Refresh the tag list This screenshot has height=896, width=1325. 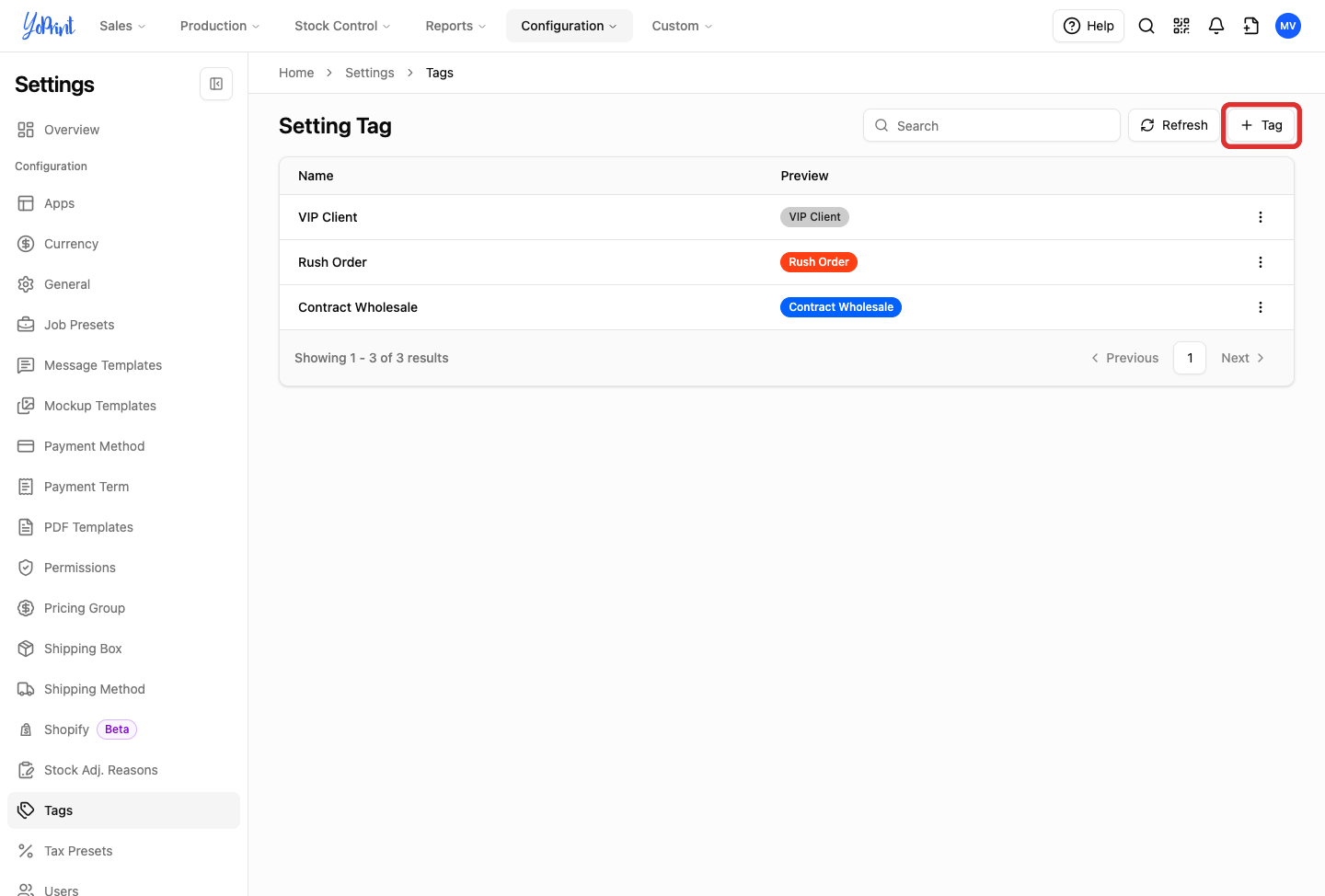(x=1174, y=125)
